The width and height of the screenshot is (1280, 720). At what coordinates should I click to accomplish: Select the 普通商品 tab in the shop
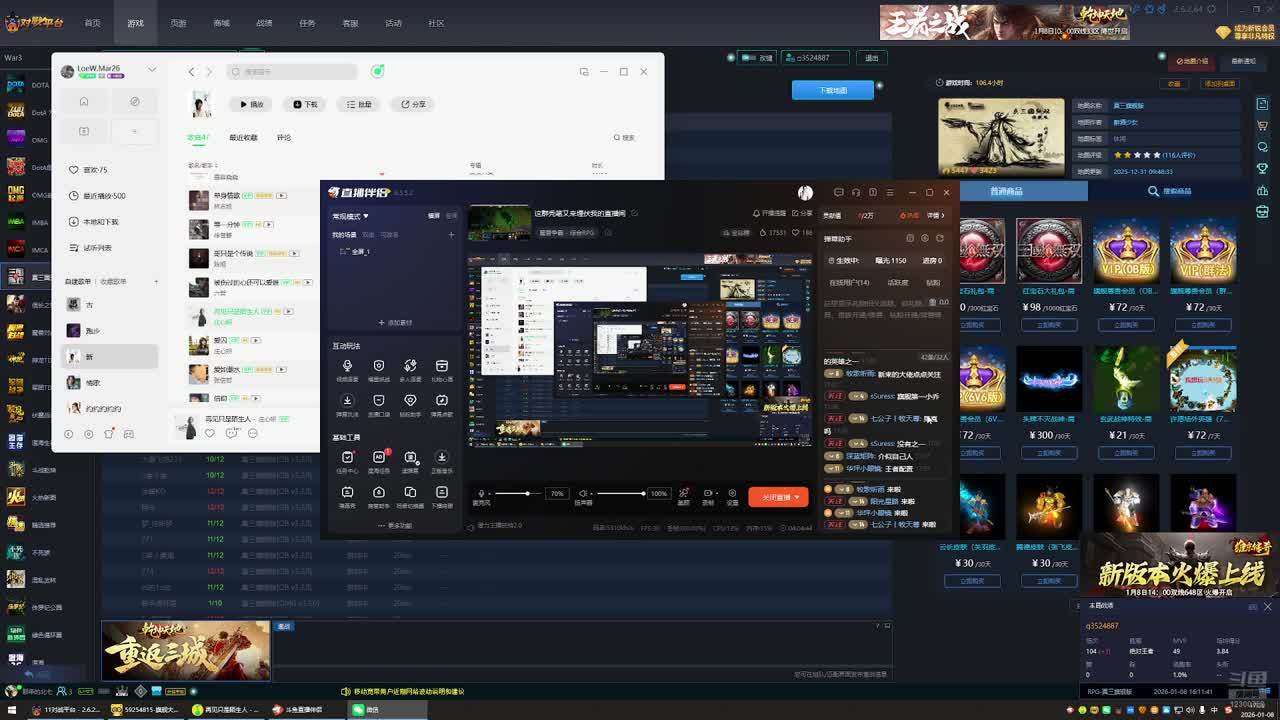coord(1006,191)
